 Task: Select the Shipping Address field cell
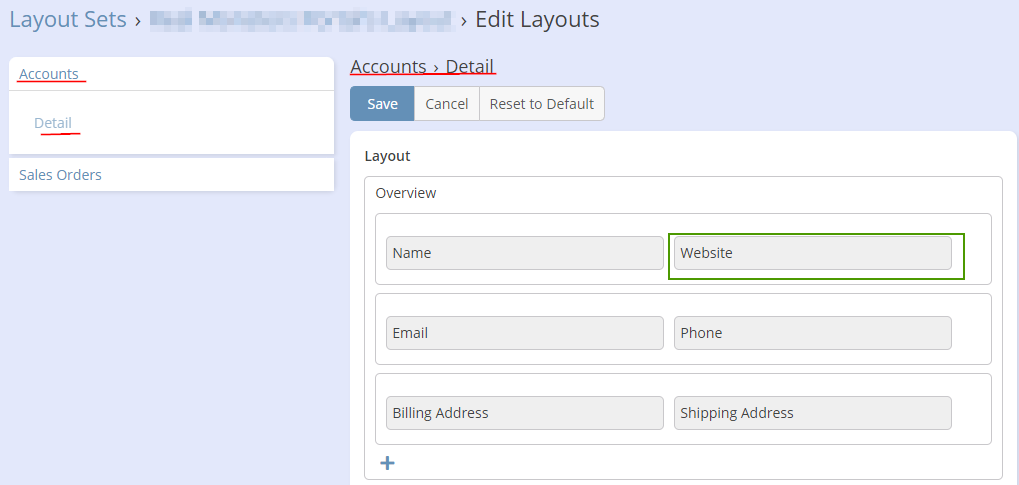(812, 413)
